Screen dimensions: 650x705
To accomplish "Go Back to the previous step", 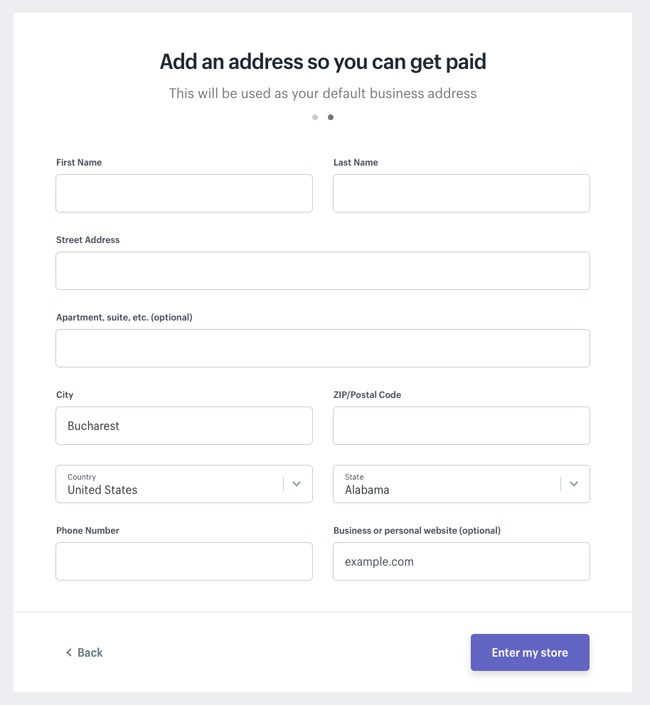I will tap(85, 652).
